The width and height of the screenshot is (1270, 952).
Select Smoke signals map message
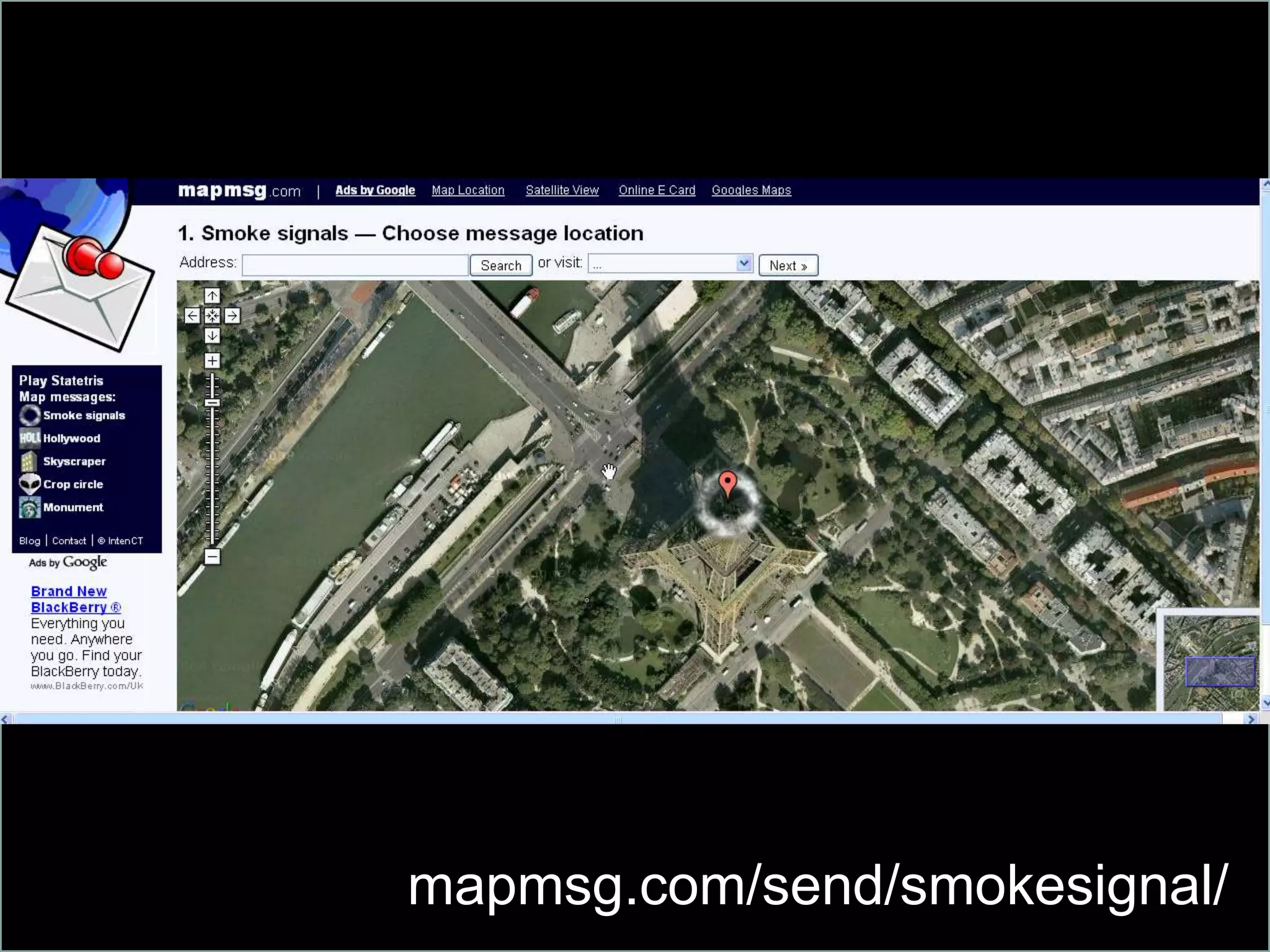(84, 415)
